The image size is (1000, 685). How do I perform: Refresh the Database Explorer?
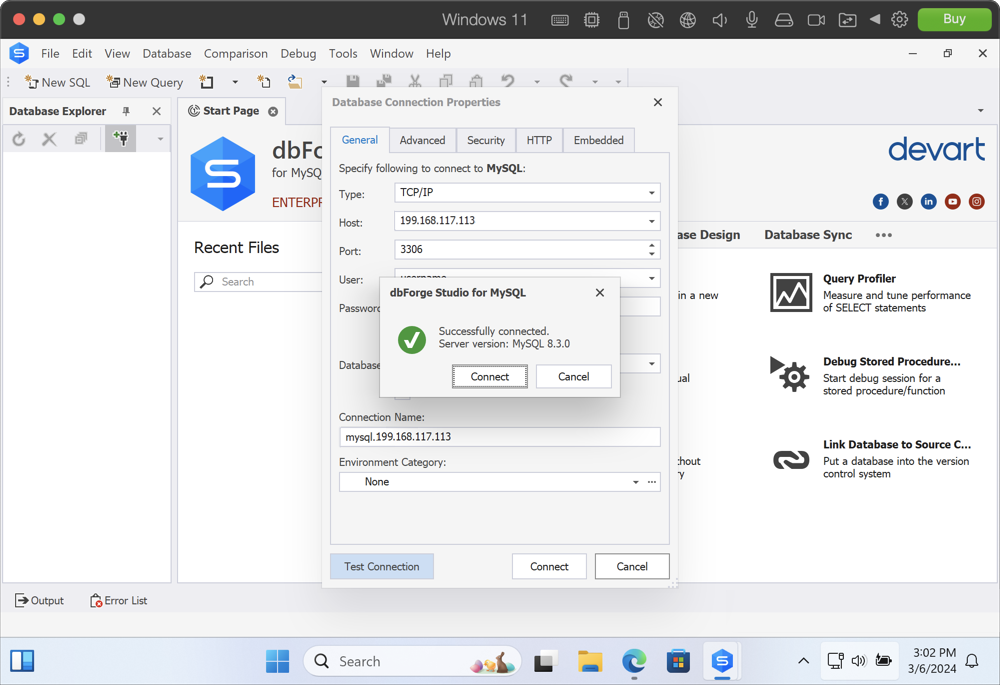pos(19,138)
